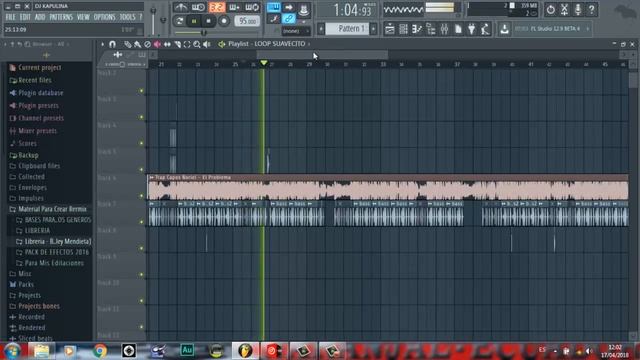Select the playlist draw pencil tool

pyautogui.click(x=128, y=44)
